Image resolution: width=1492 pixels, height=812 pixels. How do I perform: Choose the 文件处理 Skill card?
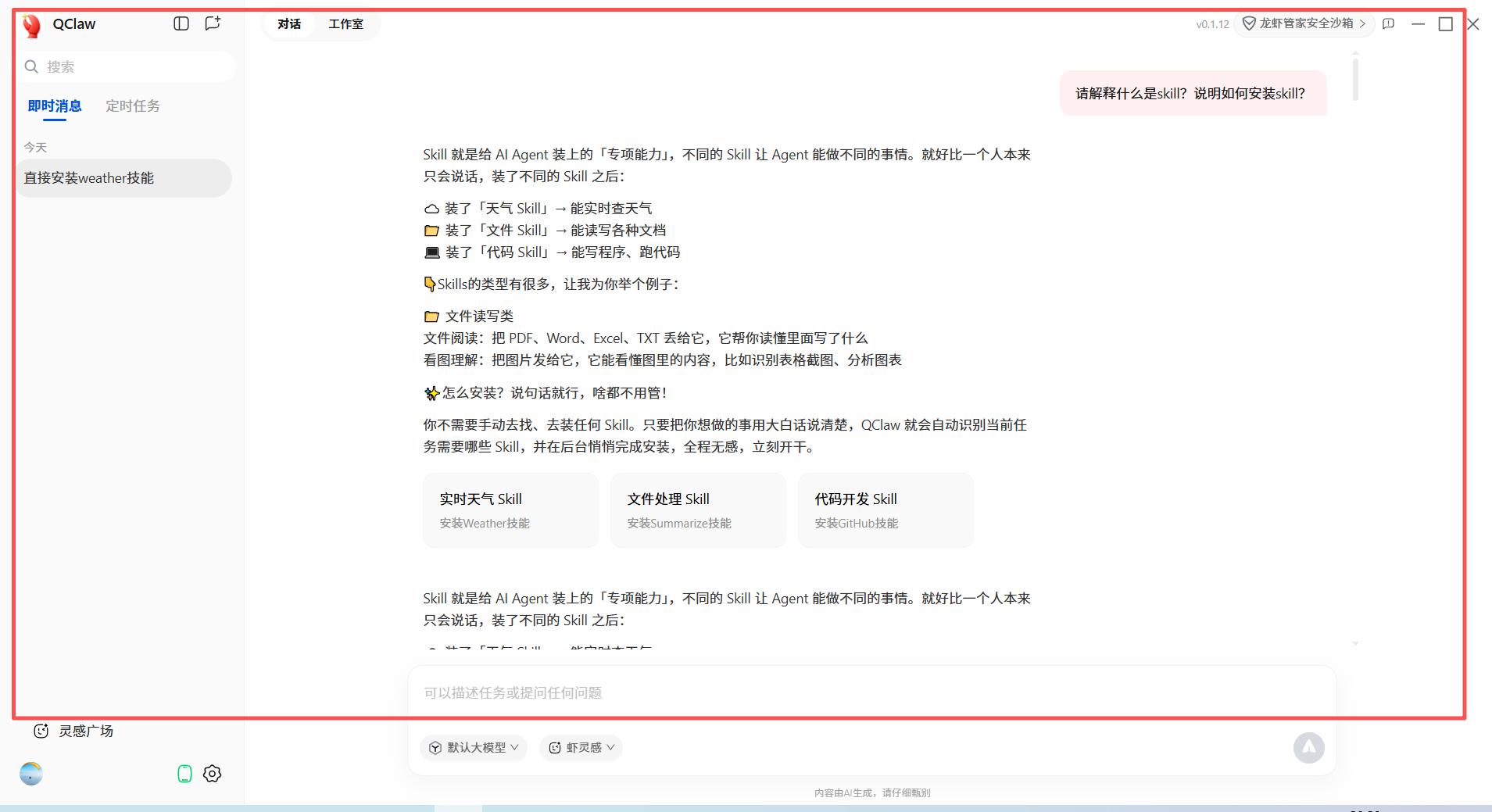click(698, 510)
